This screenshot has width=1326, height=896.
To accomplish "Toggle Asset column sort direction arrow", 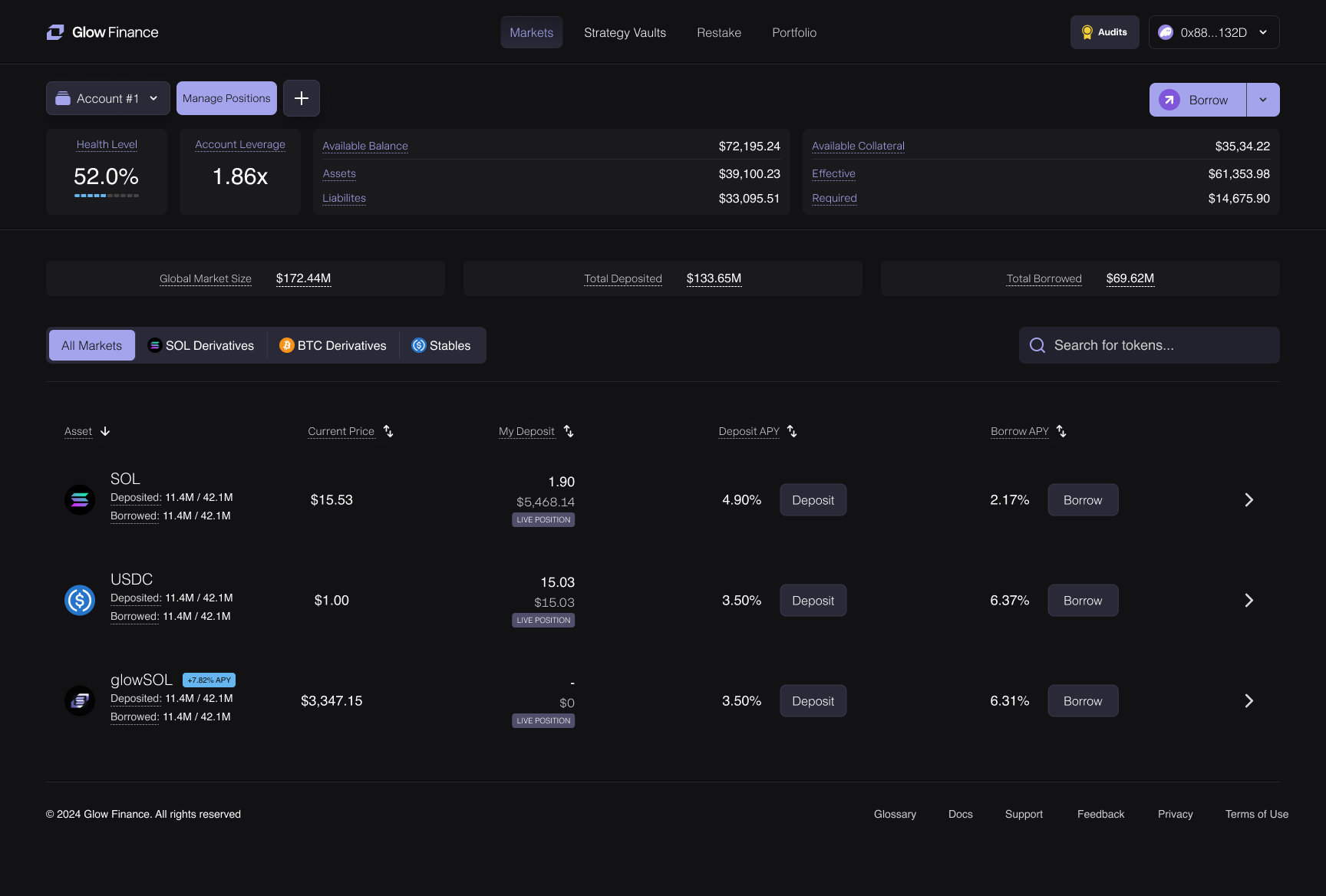I will coord(105,431).
